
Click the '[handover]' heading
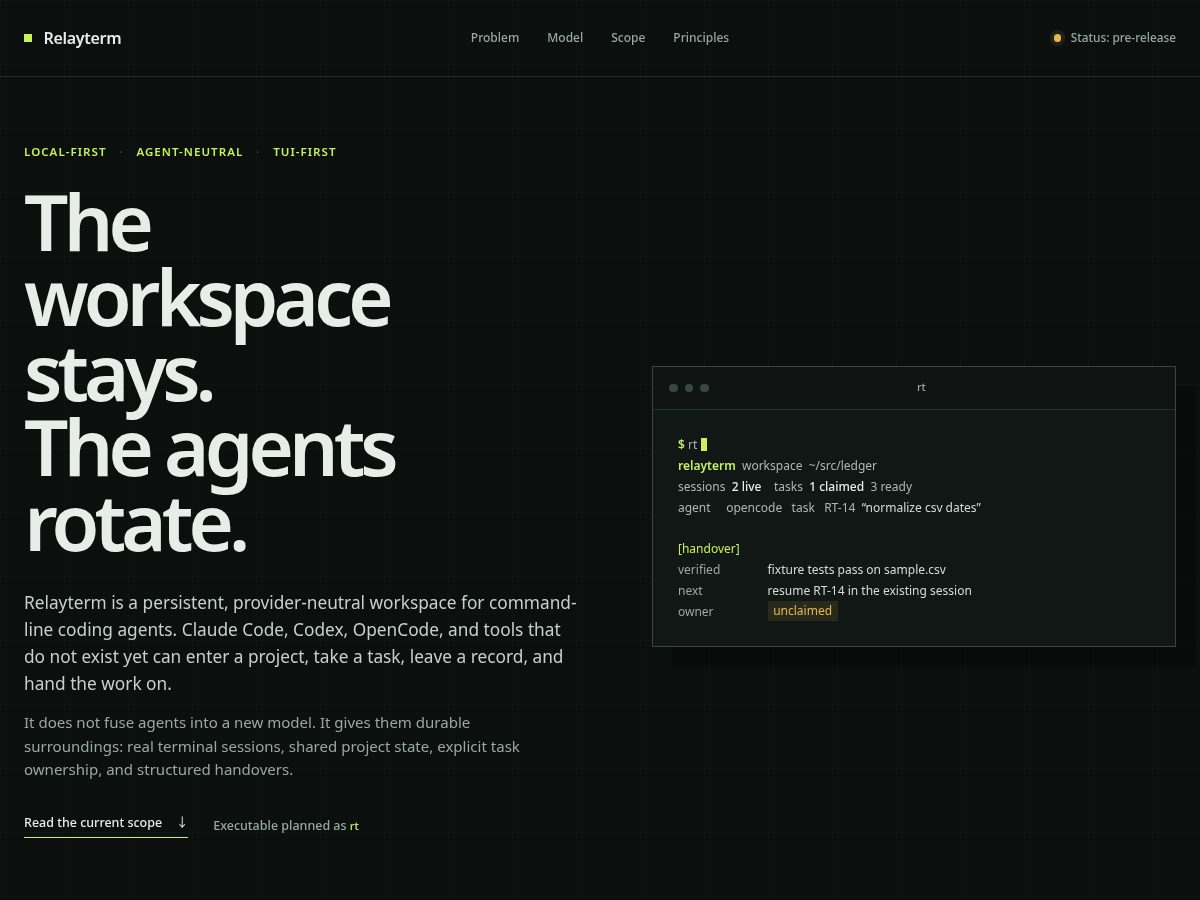[x=709, y=549]
